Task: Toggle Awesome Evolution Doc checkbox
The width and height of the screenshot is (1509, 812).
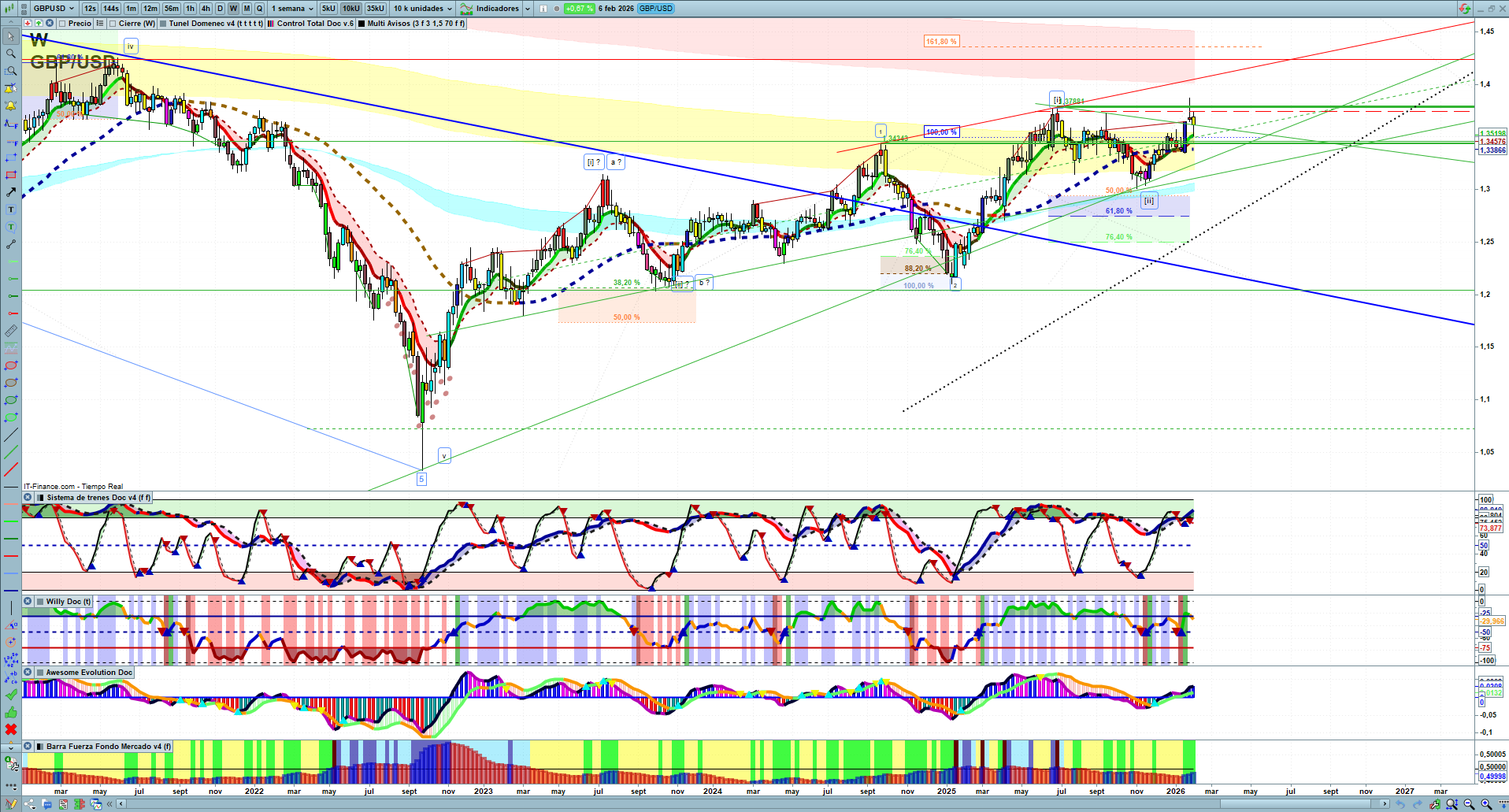Action: pyautogui.click(x=39, y=673)
